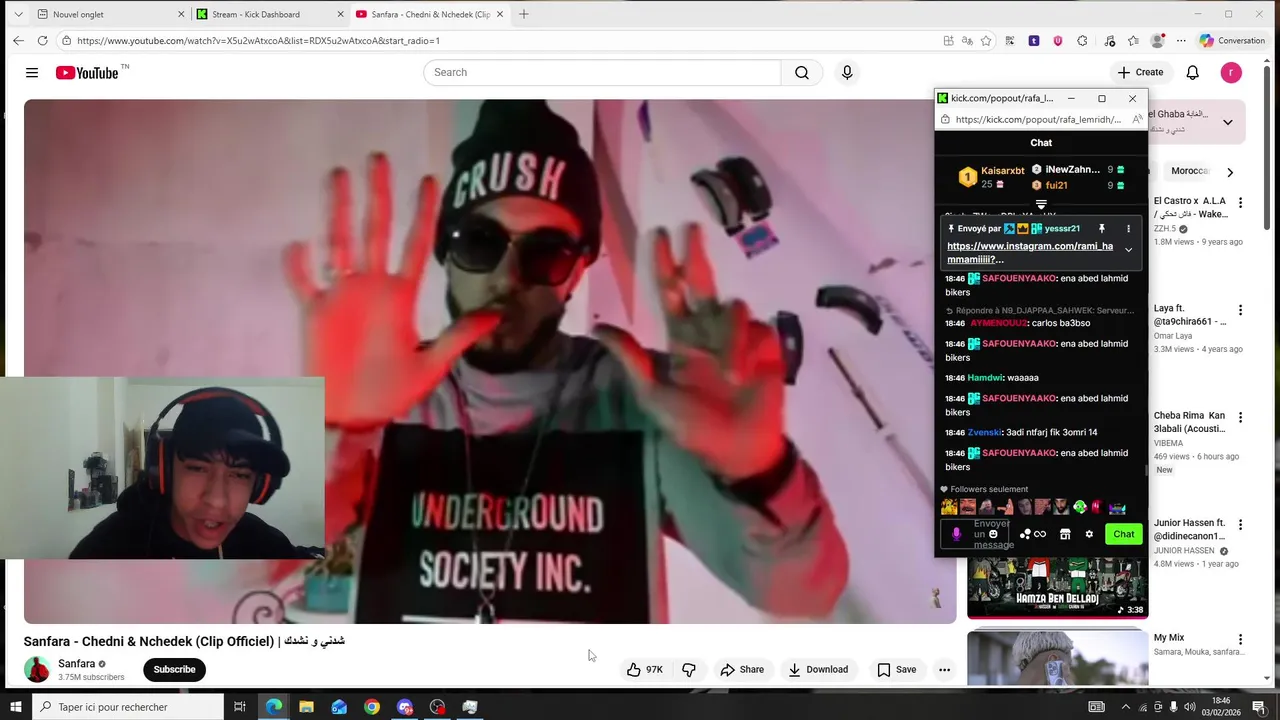
Task: Show next category chips with arrow
Action: tap(1230, 172)
